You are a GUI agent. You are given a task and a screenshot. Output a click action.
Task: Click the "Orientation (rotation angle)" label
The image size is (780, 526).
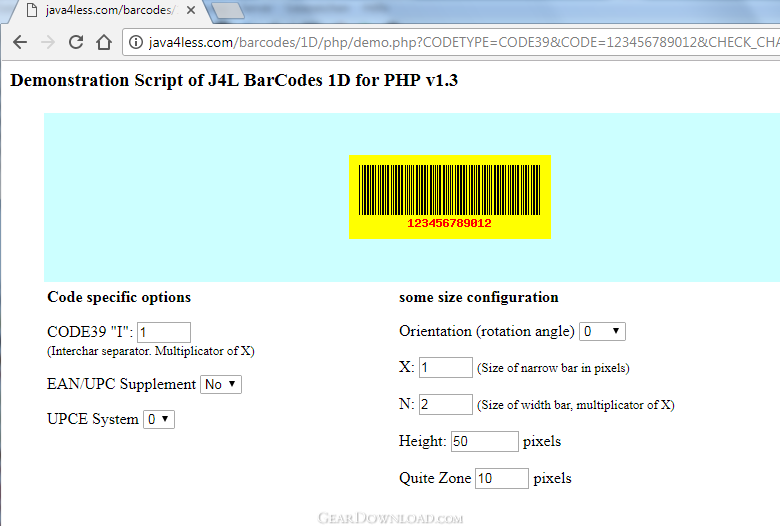pyautogui.click(x=487, y=331)
